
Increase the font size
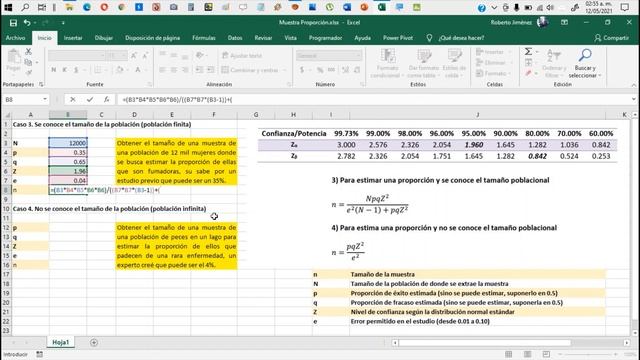[133, 56]
